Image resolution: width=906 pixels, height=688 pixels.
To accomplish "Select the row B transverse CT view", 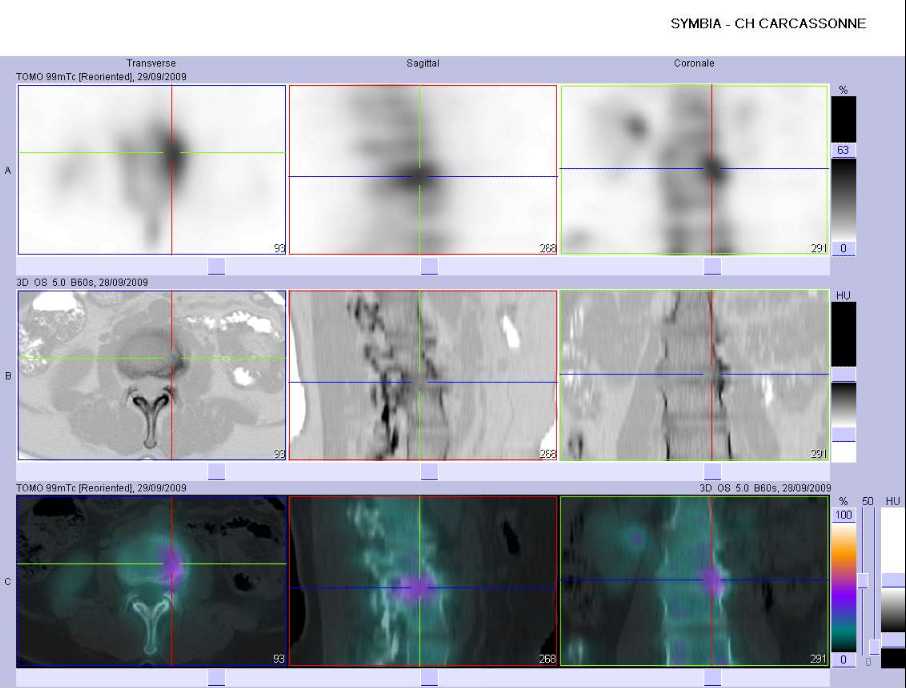I will pos(152,375).
